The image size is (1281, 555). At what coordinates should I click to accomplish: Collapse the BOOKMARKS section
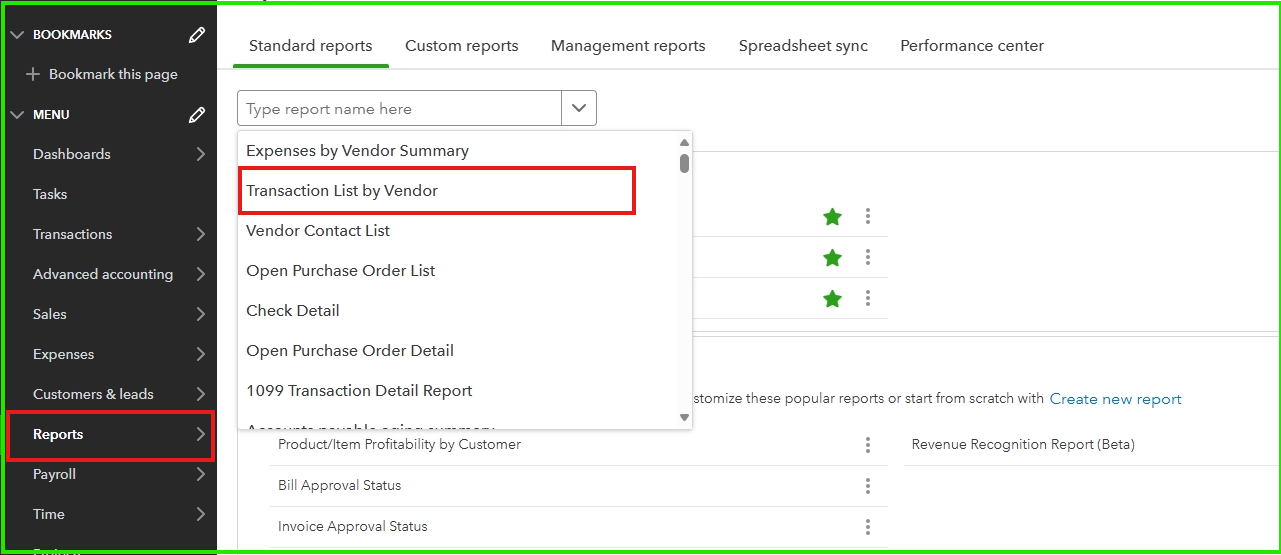16,35
